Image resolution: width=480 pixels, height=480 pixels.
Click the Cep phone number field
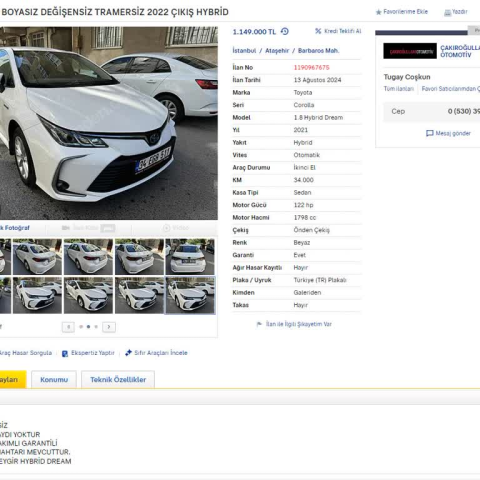coord(432,111)
